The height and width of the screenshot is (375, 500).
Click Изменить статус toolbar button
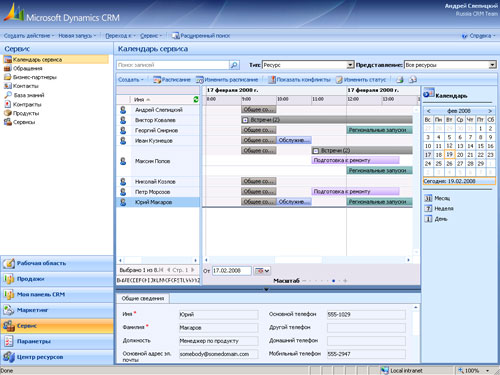361,80
